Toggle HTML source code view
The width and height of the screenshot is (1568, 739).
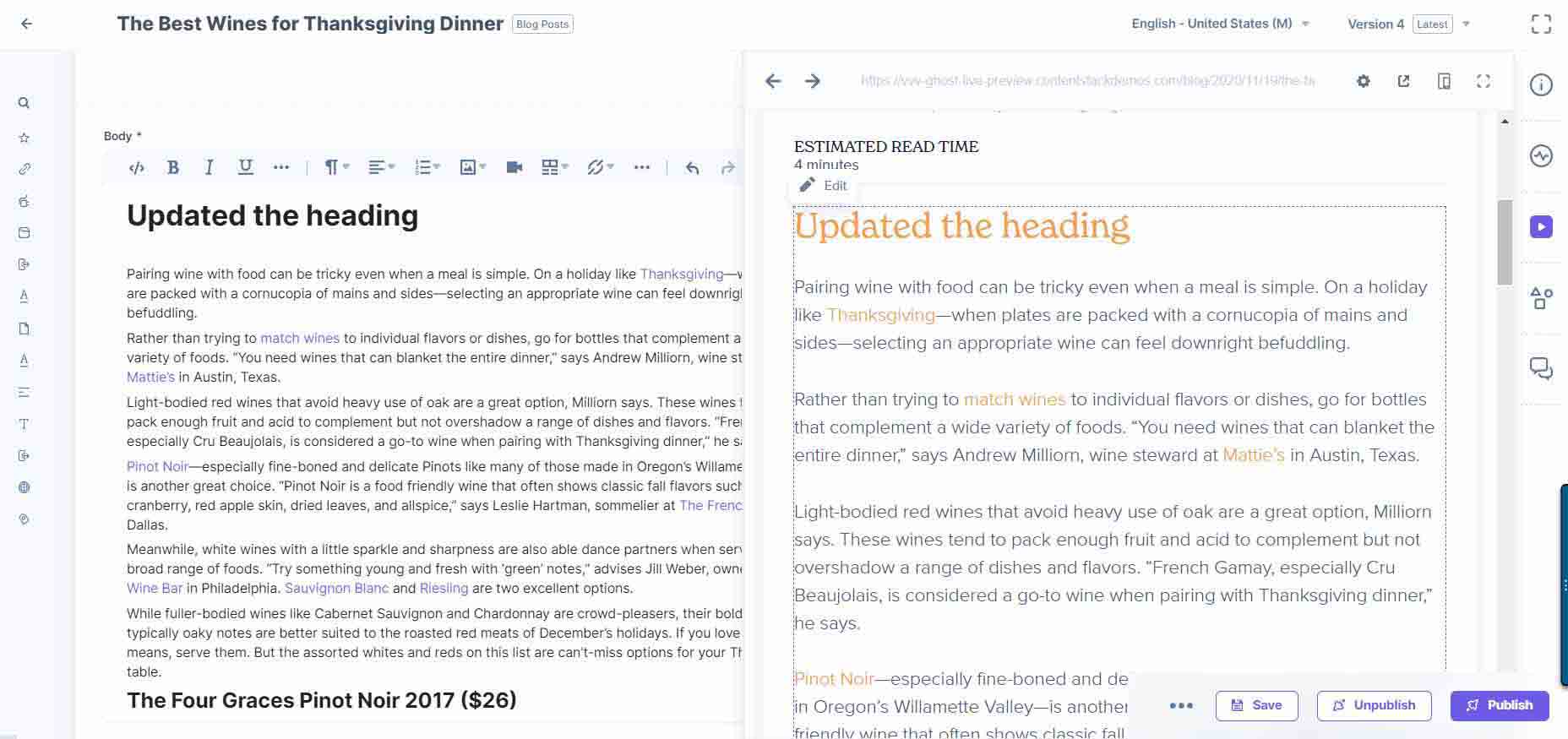[136, 167]
